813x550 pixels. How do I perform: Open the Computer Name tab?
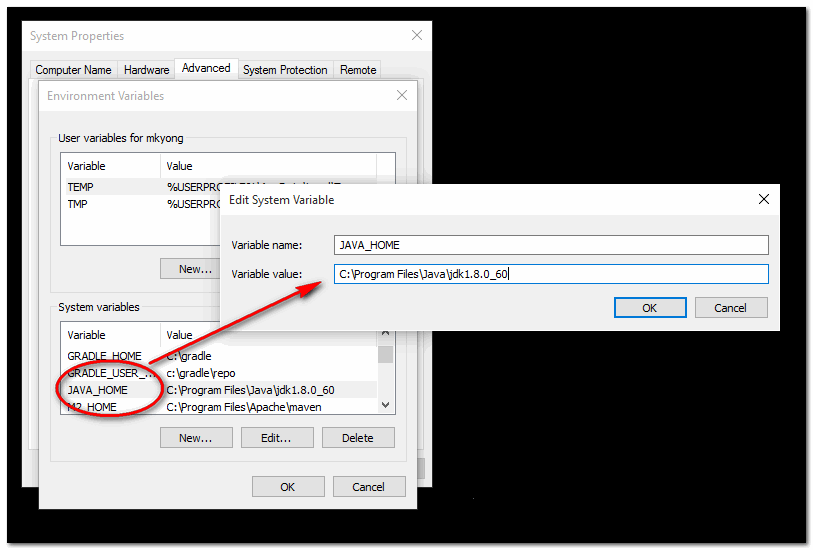pyautogui.click(x=73, y=70)
